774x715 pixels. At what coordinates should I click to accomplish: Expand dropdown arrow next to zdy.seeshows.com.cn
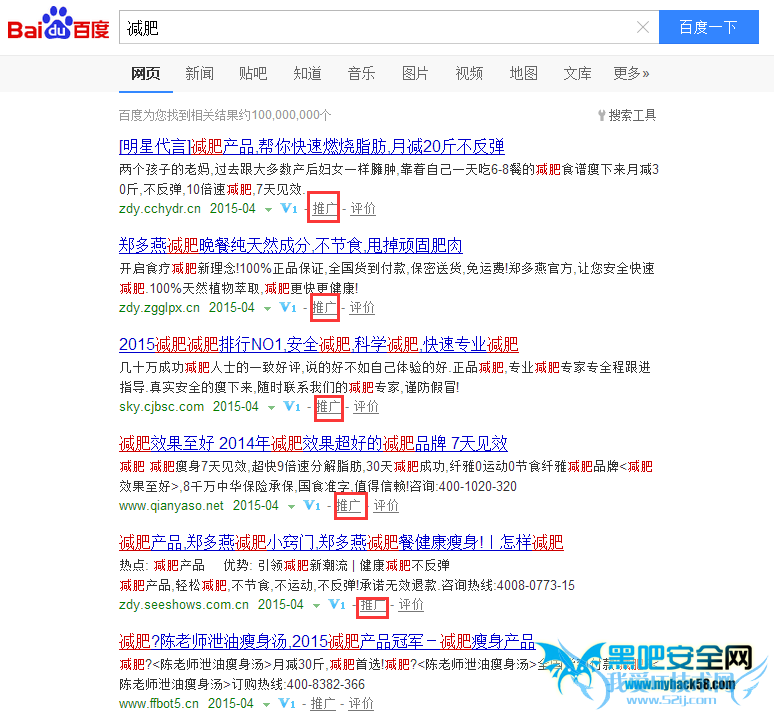316,606
